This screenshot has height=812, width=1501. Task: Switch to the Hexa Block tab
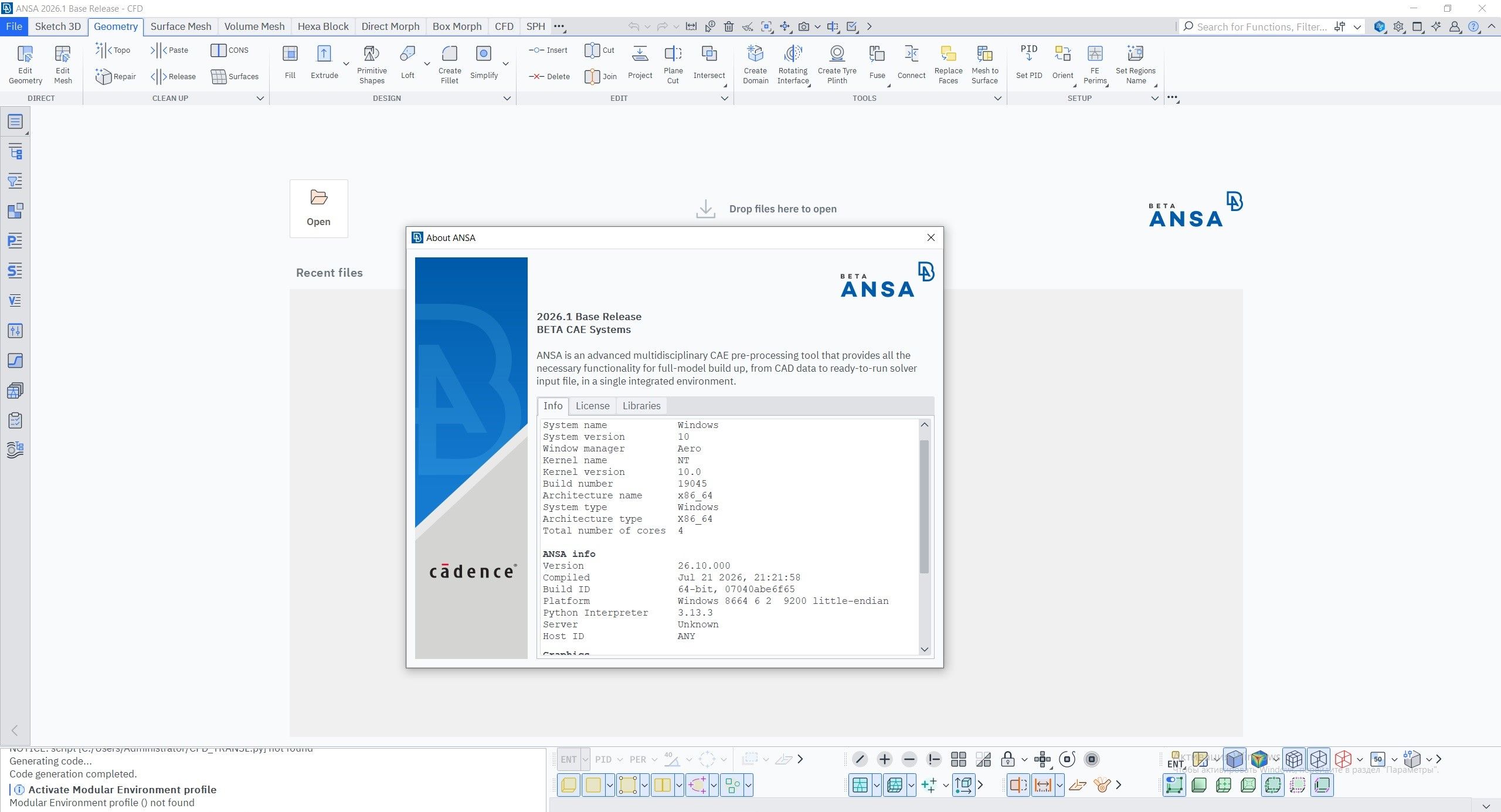(x=323, y=26)
